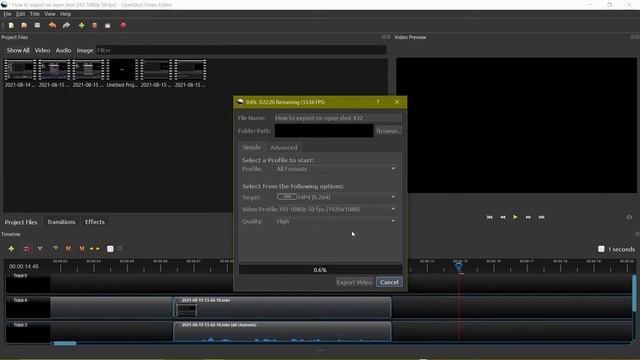
Task: Click the Center Timeline on Playhead icon
Action: (95, 249)
